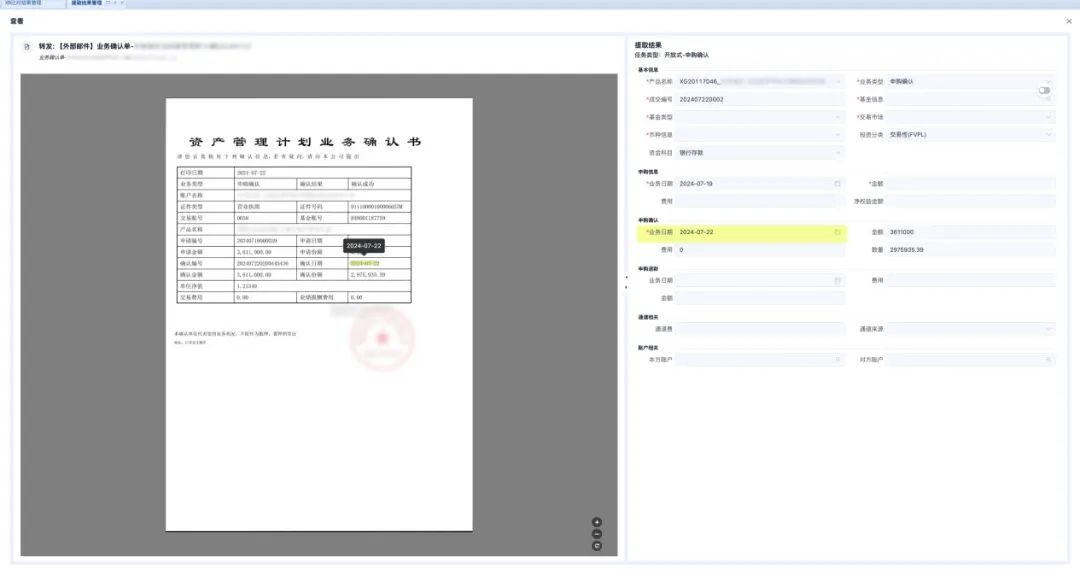
Task: Click the 提取结果 panel heading
Action: [648, 45]
